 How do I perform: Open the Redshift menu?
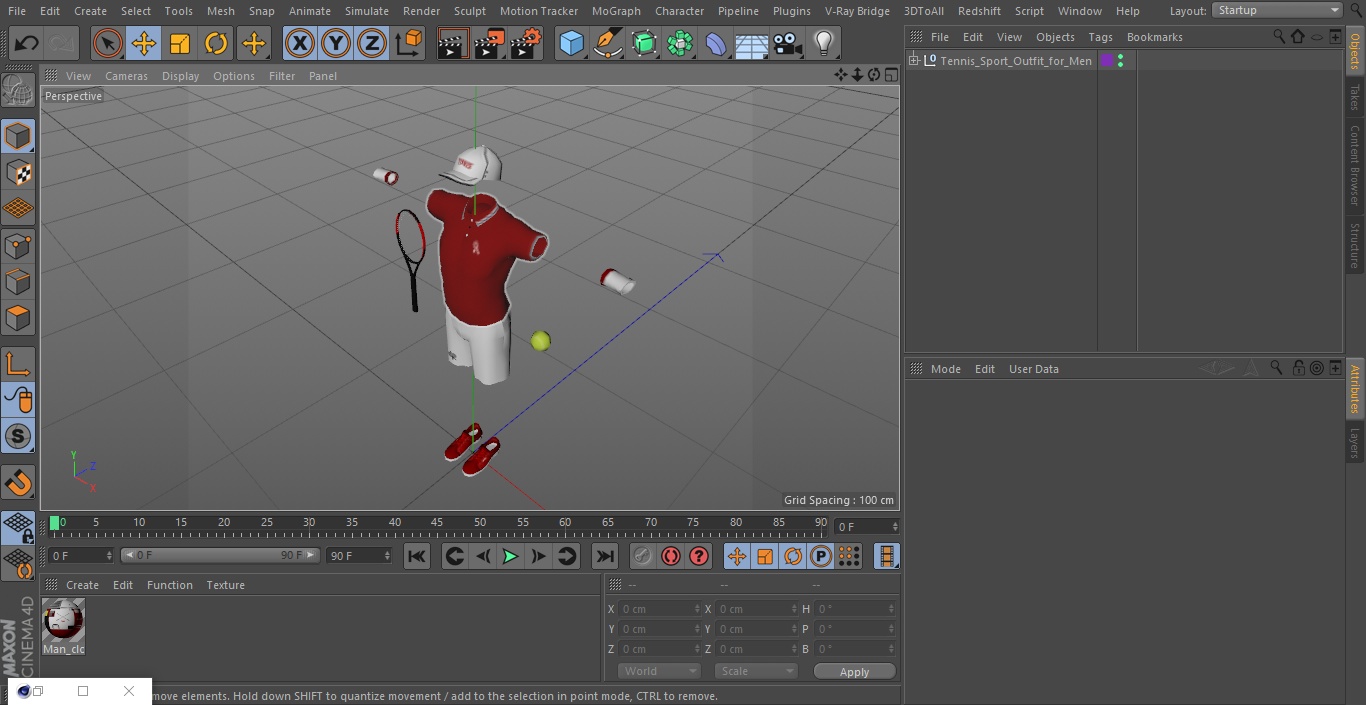click(979, 11)
